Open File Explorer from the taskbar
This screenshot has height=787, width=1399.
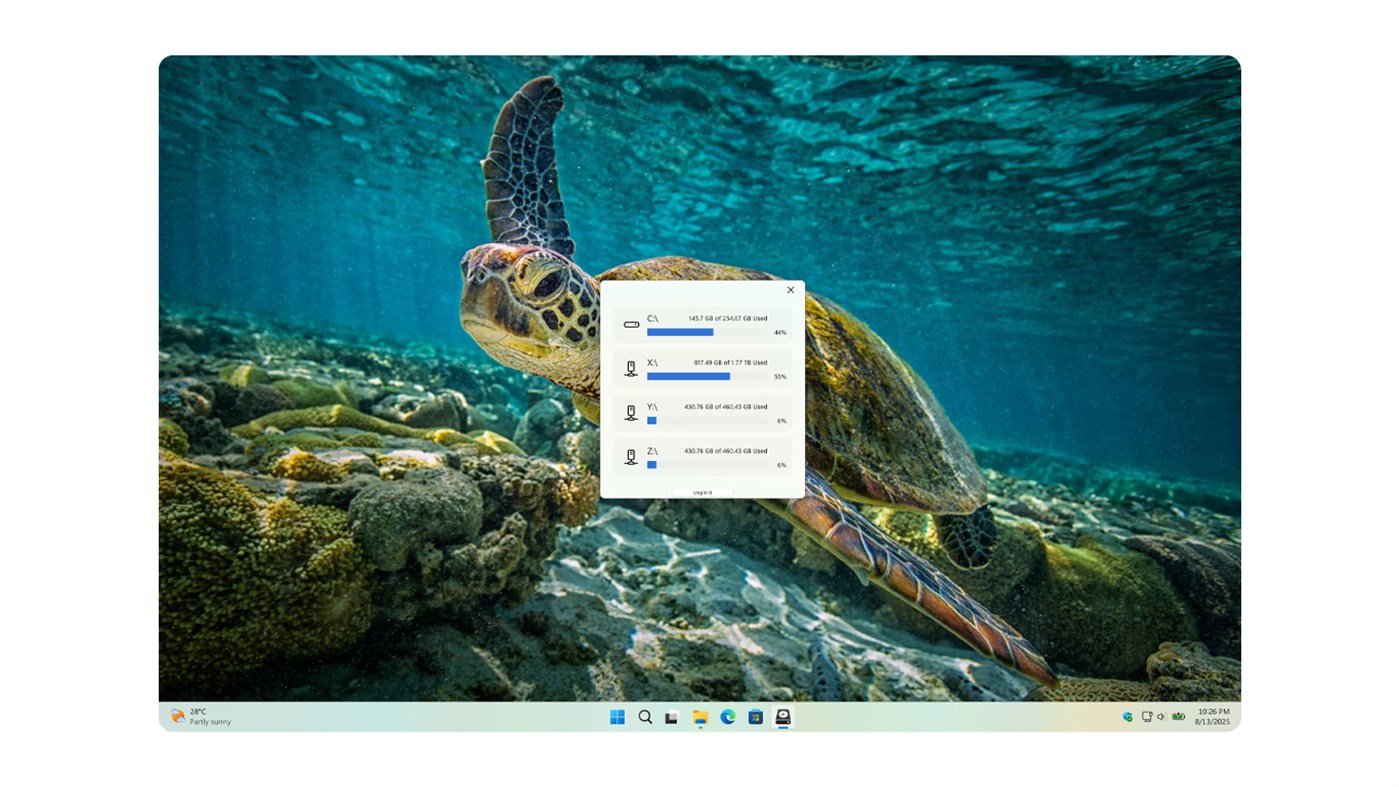[700, 716]
